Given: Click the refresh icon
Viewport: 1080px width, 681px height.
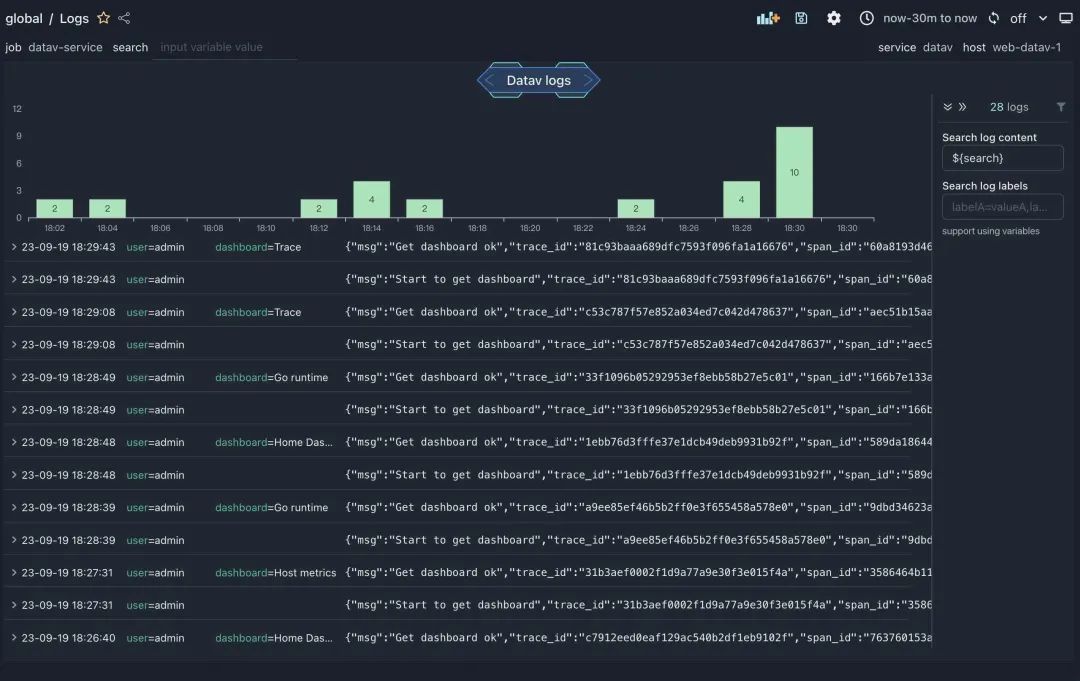Looking at the screenshot, I should coord(994,18).
